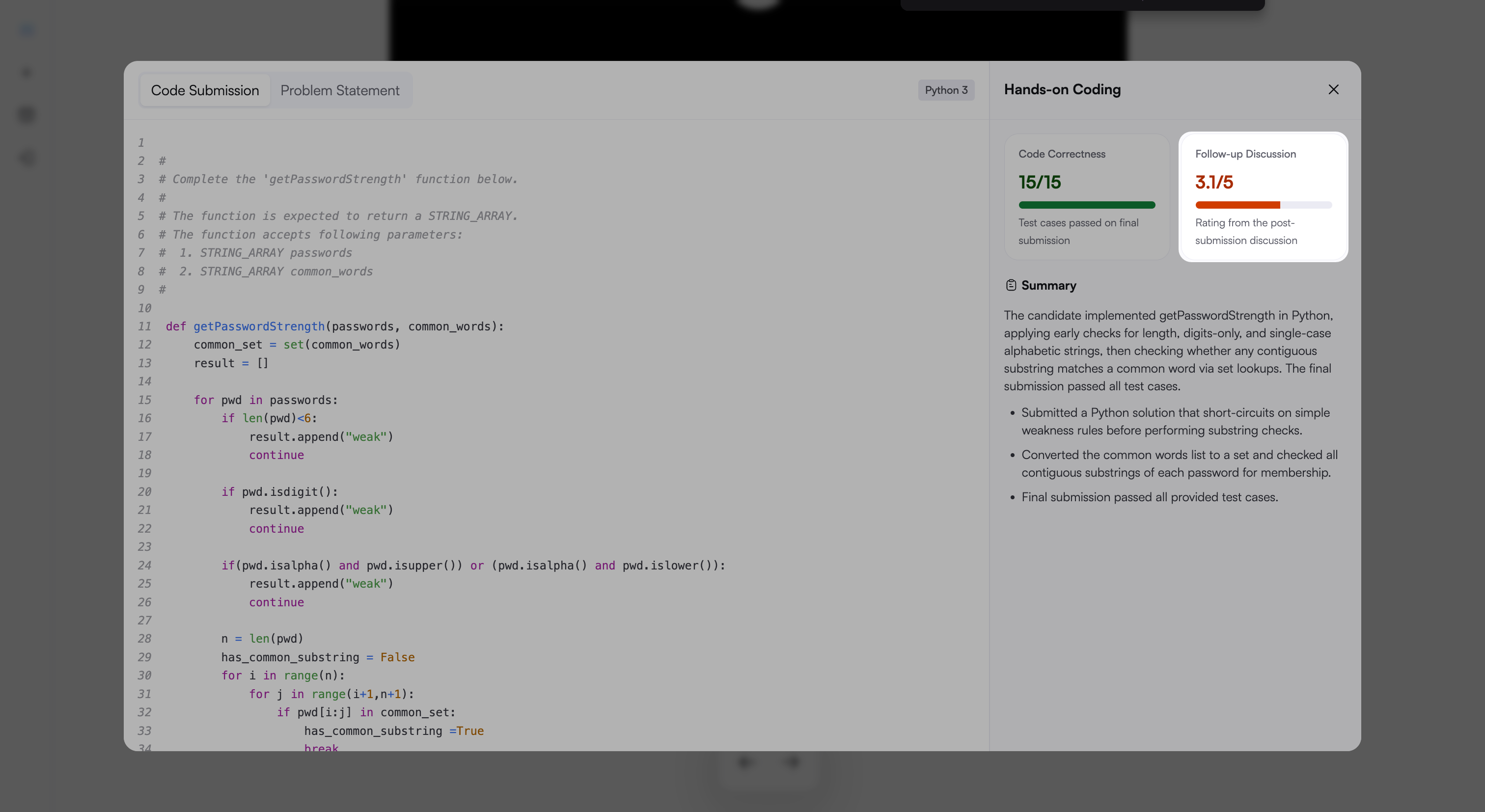
Task: Click 'Test cases passed on final submission' caption
Action: tap(1078, 231)
